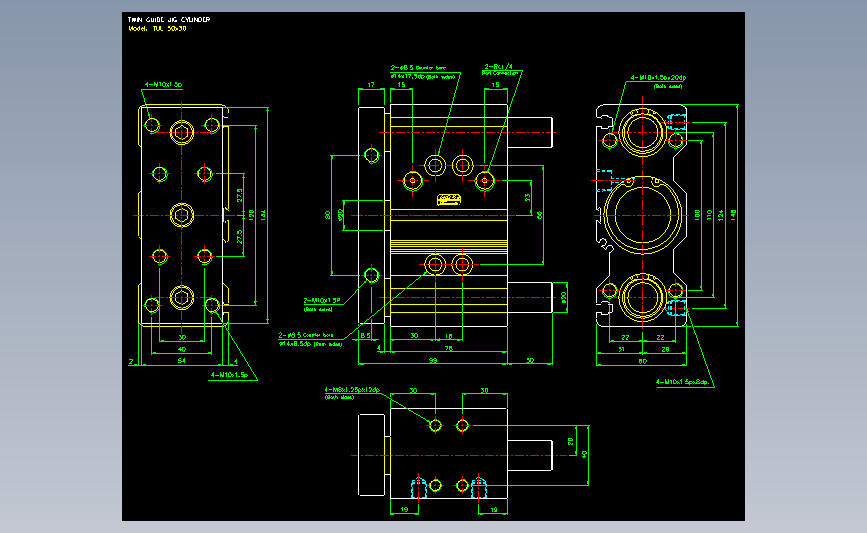Select the '110' vertical dimension value
Viewport: 867px width, 533px height.
point(709,215)
